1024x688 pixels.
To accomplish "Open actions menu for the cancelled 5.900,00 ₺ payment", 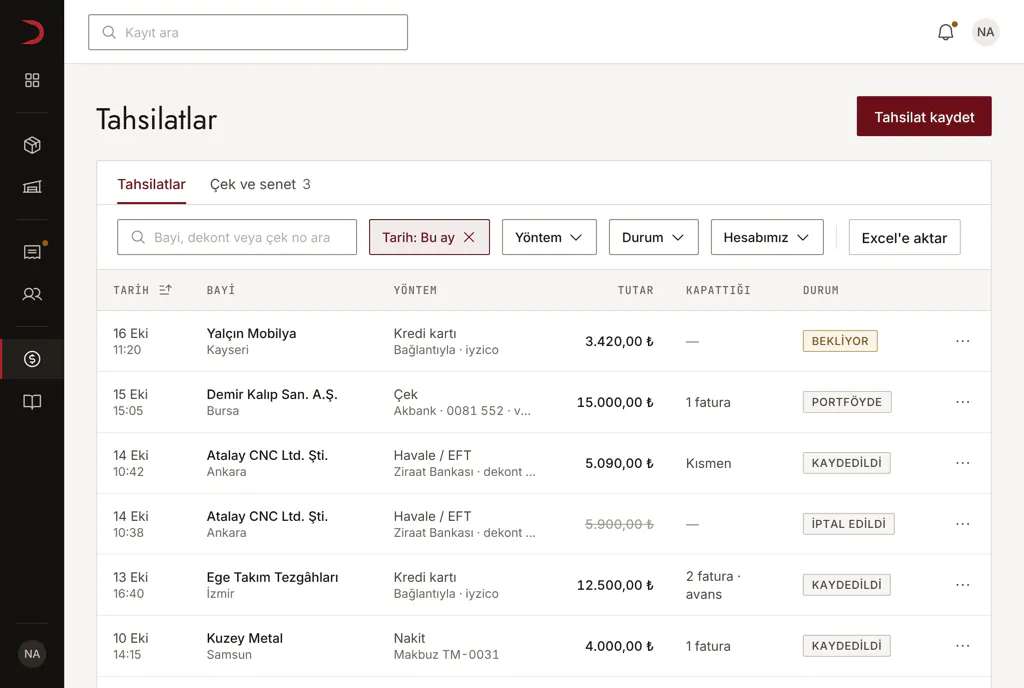I will 963,524.
